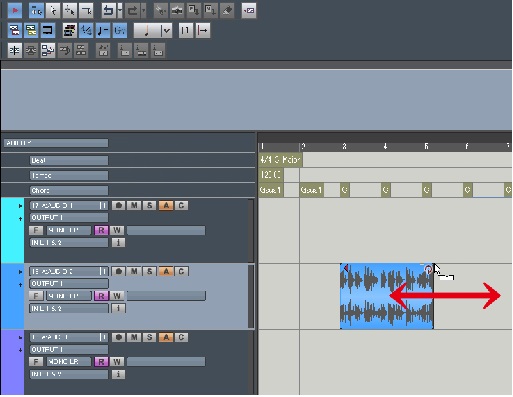The image size is (513, 397).
Task: Click the redo arrow icon
Action: tap(133, 11)
